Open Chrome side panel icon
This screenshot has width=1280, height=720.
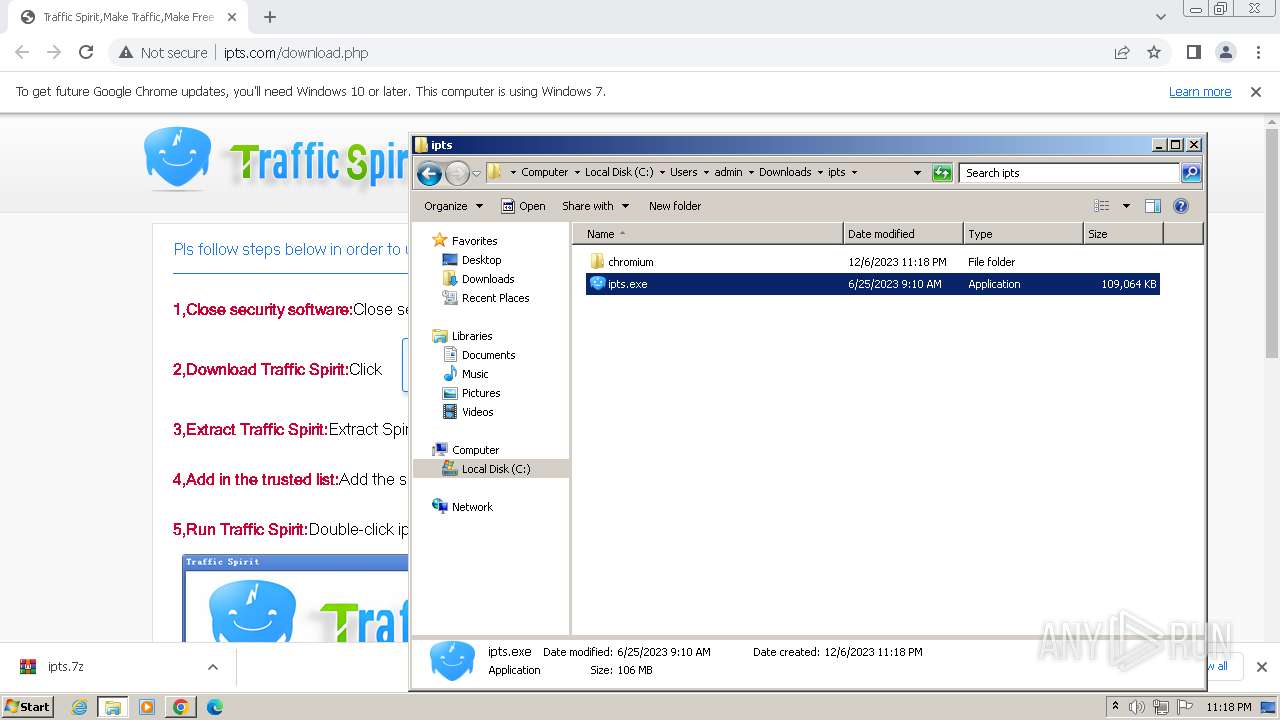pyautogui.click(x=1194, y=52)
